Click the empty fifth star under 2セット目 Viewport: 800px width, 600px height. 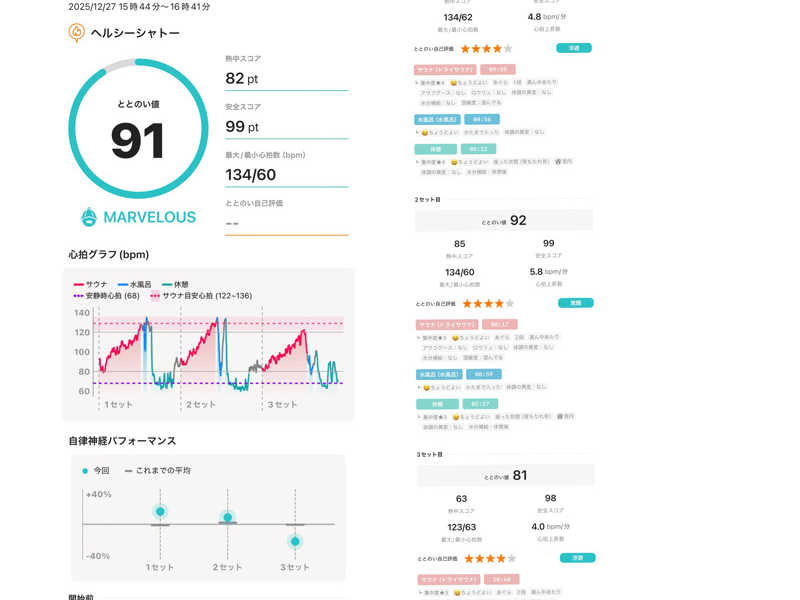click(x=508, y=303)
